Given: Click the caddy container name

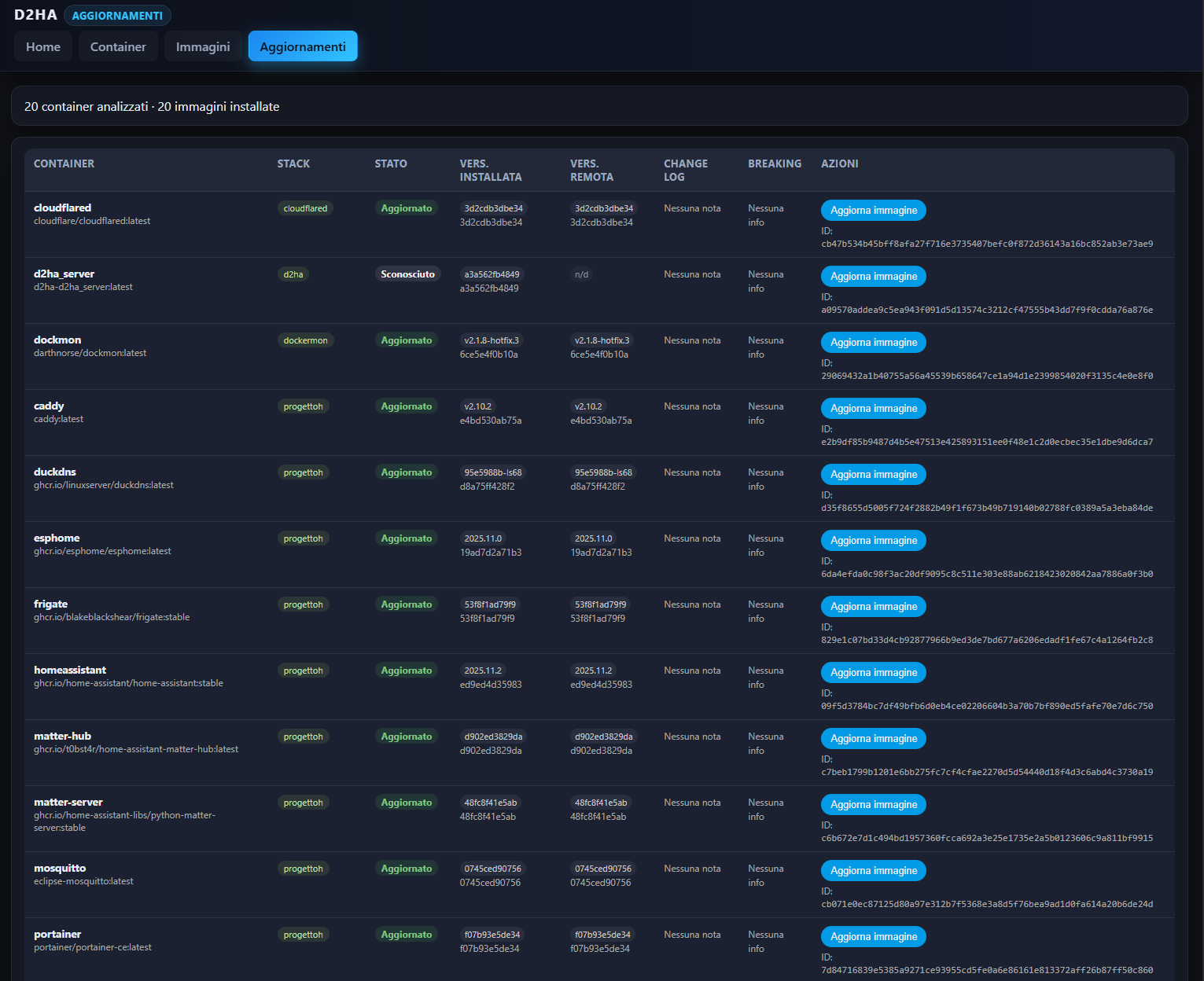Looking at the screenshot, I should point(49,406).
